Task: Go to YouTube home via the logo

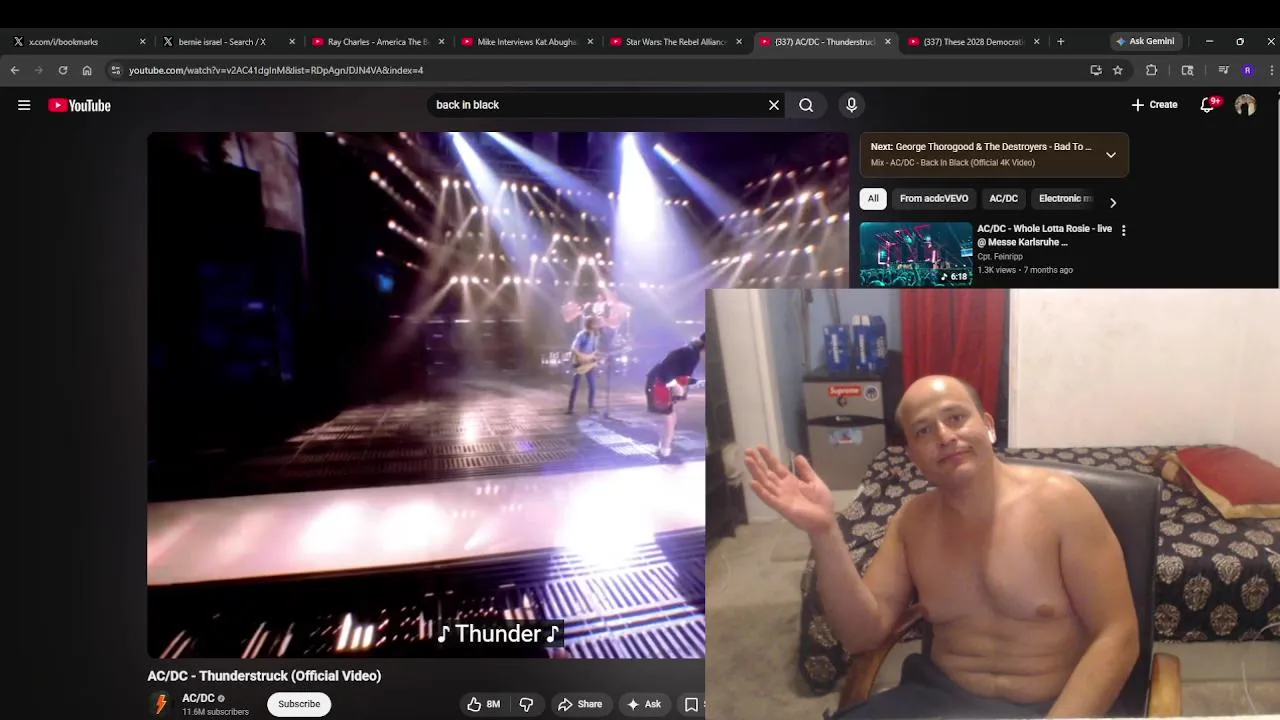Action: click(79, 105)
